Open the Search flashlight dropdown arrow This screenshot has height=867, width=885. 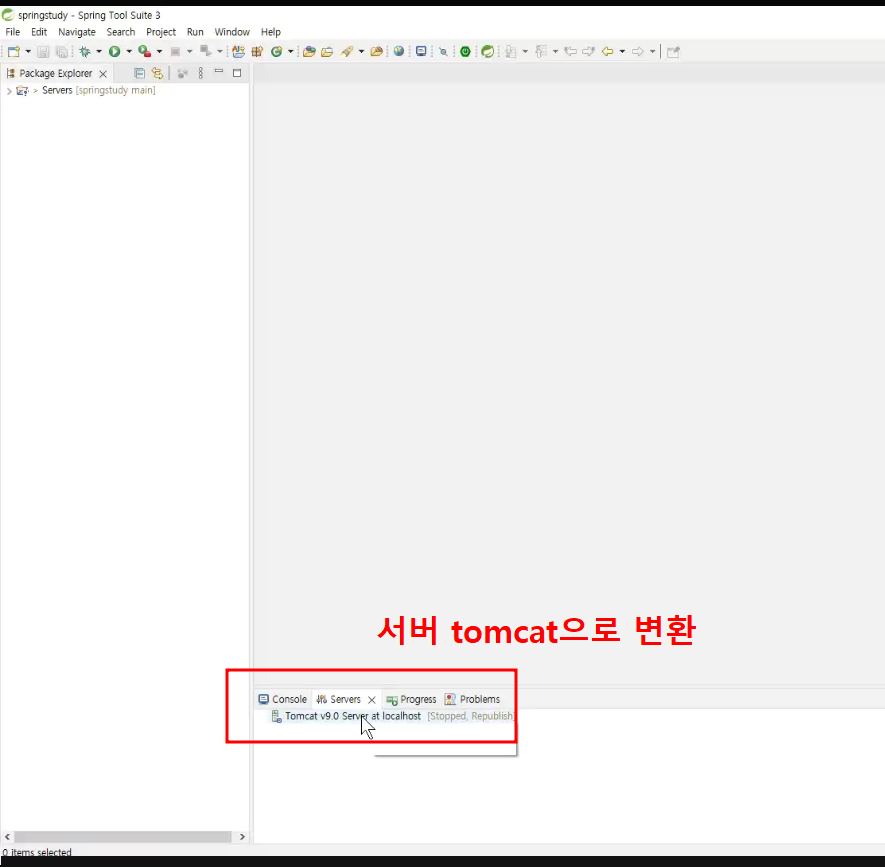click(361, 52)
